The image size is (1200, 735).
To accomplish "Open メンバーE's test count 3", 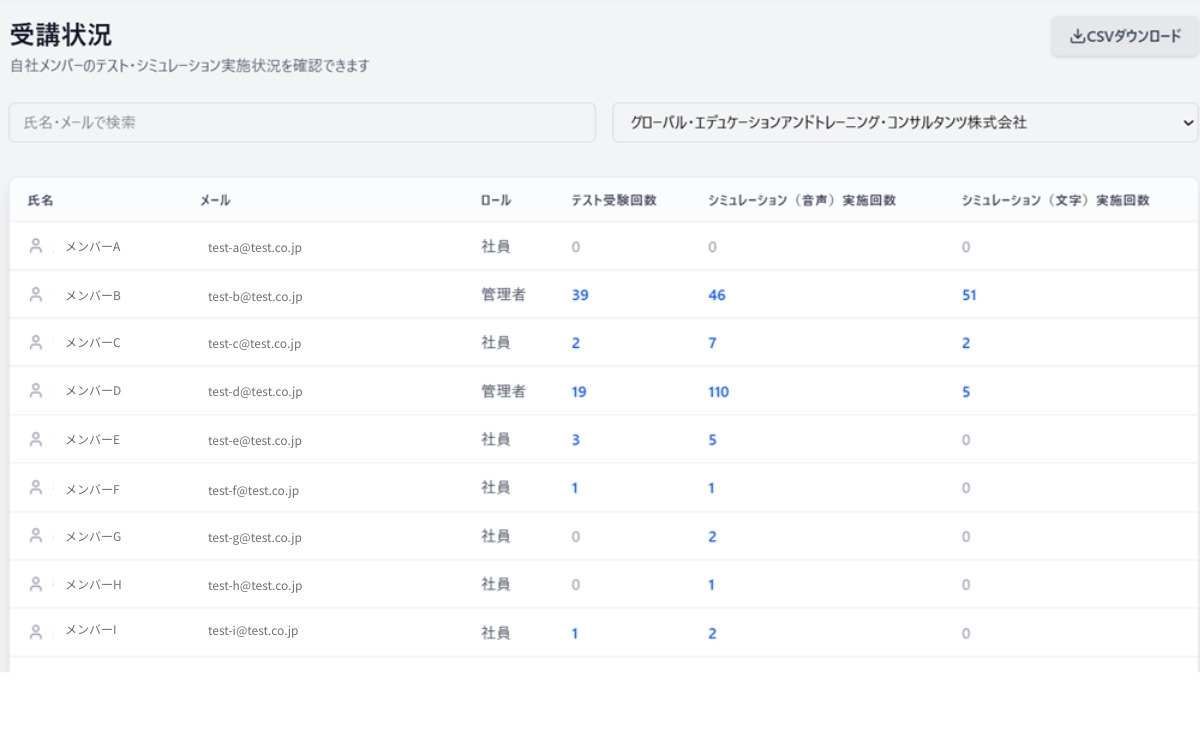I will 576,440.
